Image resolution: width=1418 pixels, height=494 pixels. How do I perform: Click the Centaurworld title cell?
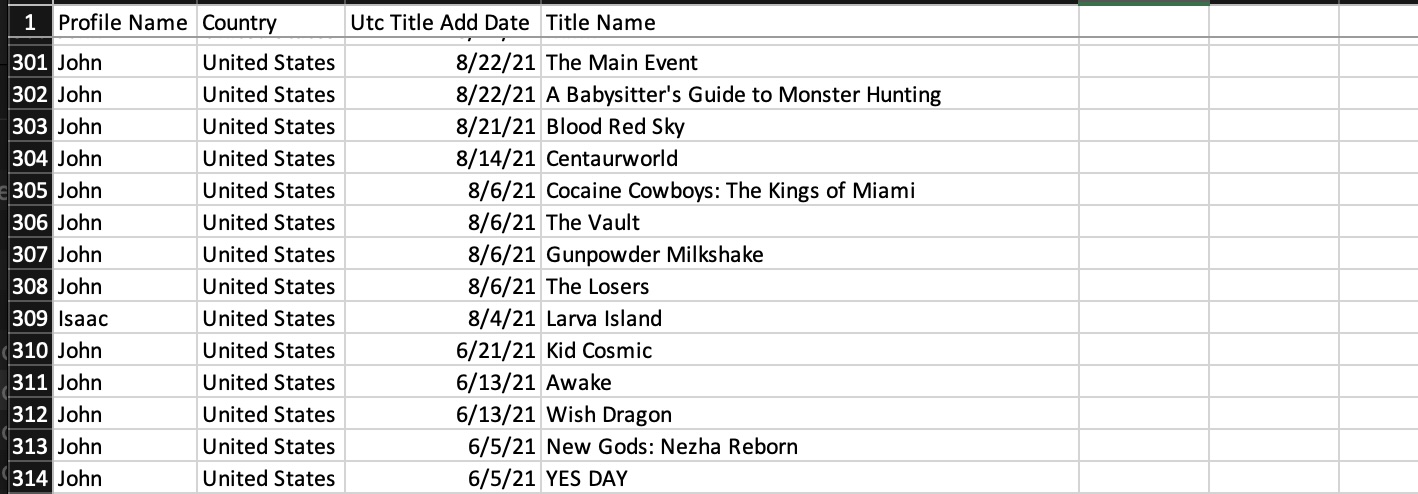click(612, 158)
